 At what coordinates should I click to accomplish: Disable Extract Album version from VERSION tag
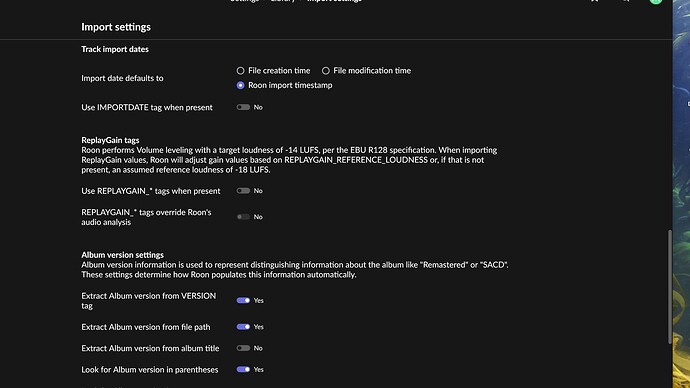(x=243, y=300)
